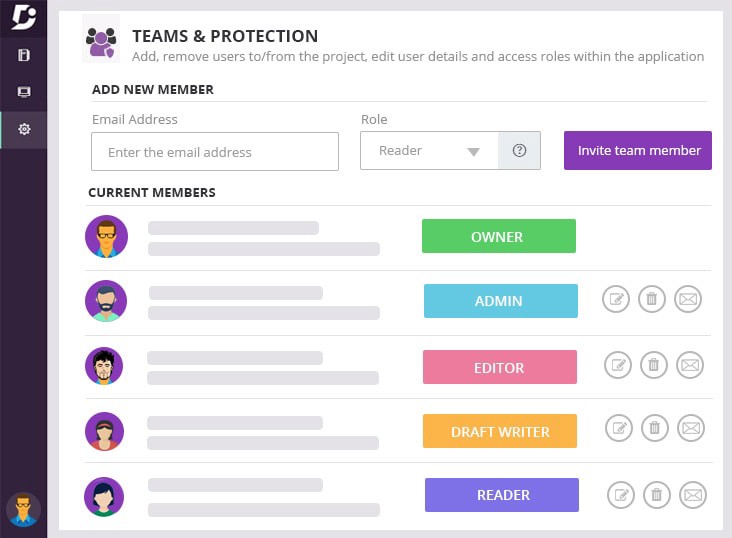Focus the Email Address input field

click(215, 152)
